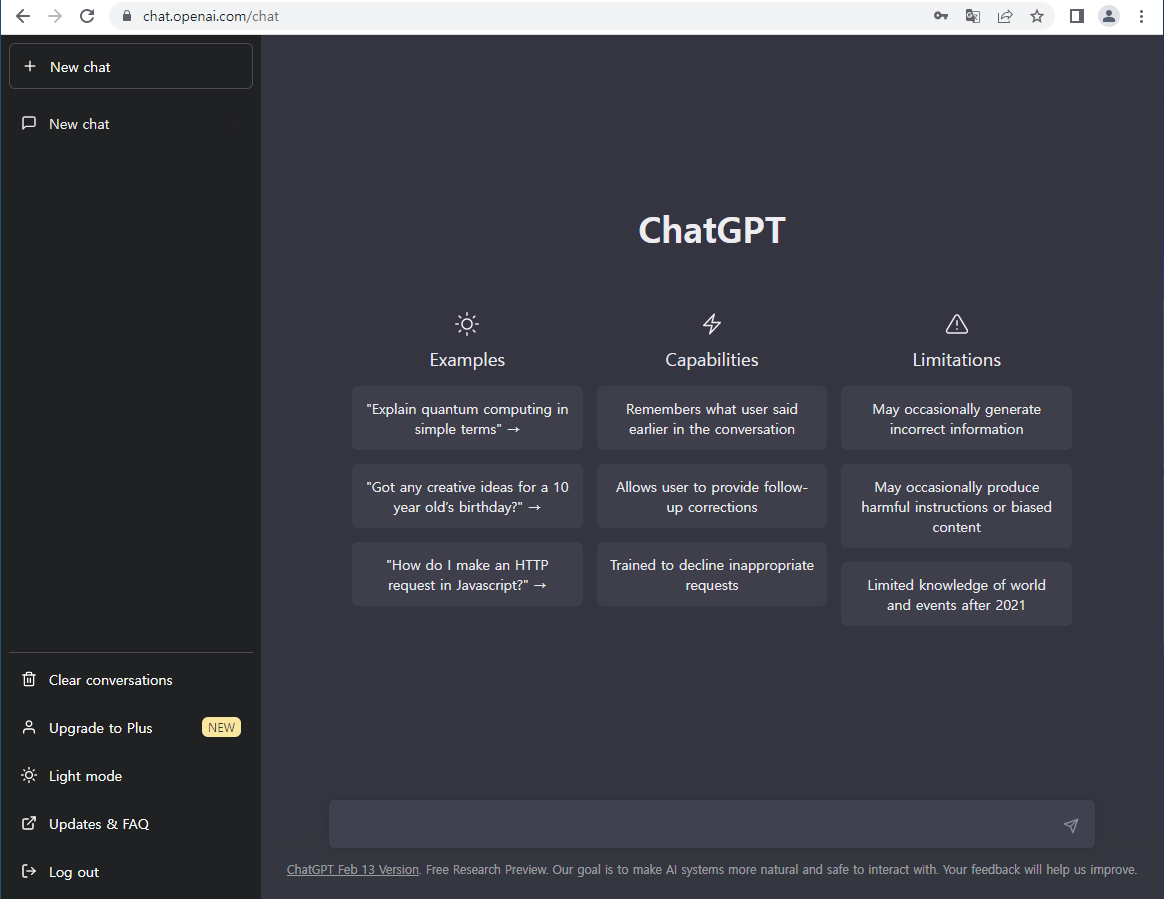Click "Trained to decline inappropriate requests" card
The width and height of the screenshot is (1164, 899).
point(712,574)
